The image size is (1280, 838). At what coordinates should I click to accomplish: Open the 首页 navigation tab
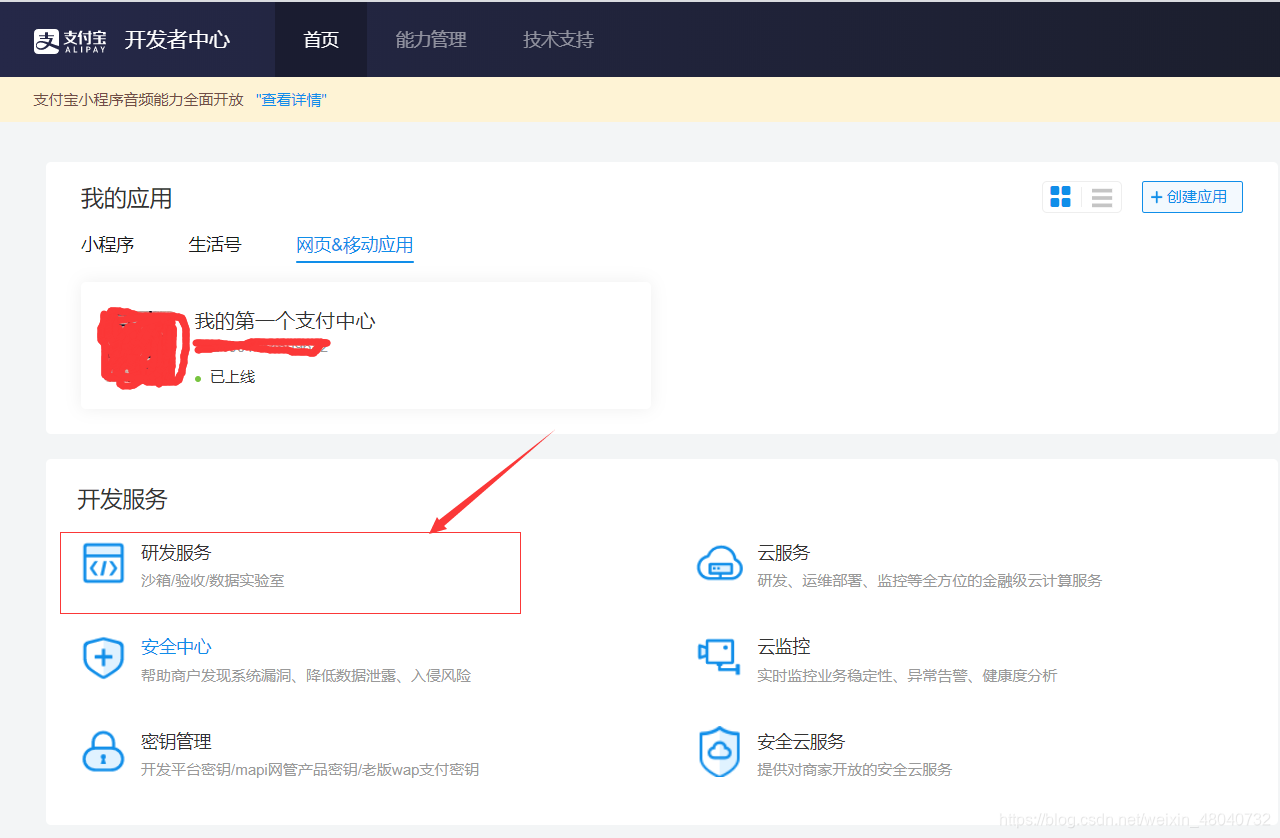(x=321, y=40)
